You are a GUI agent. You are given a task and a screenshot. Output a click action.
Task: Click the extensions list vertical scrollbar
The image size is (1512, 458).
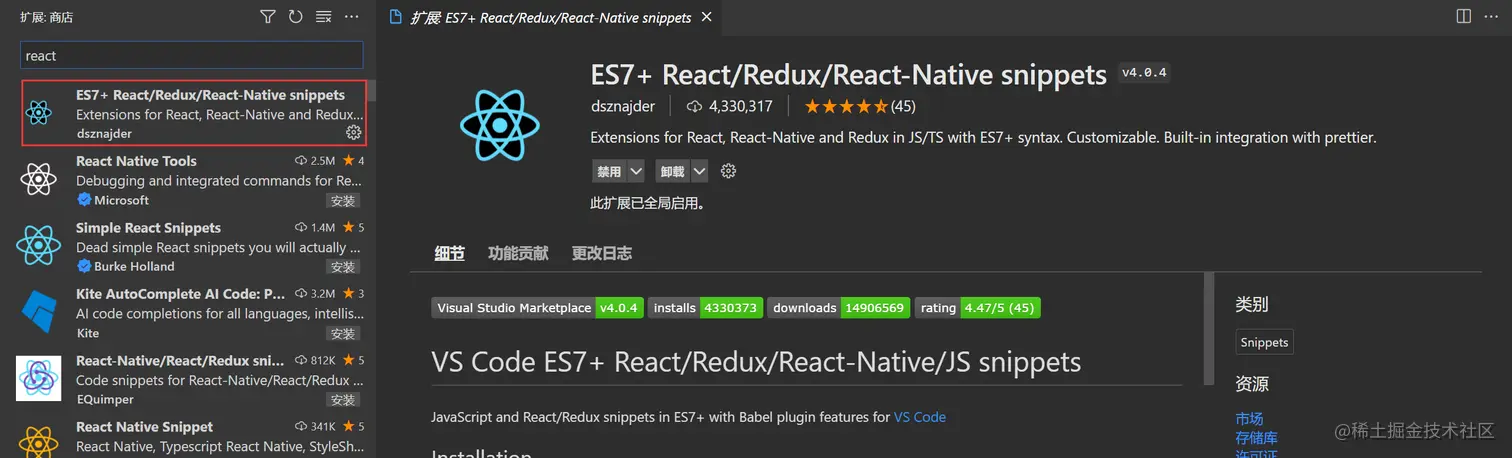(371, 90)
